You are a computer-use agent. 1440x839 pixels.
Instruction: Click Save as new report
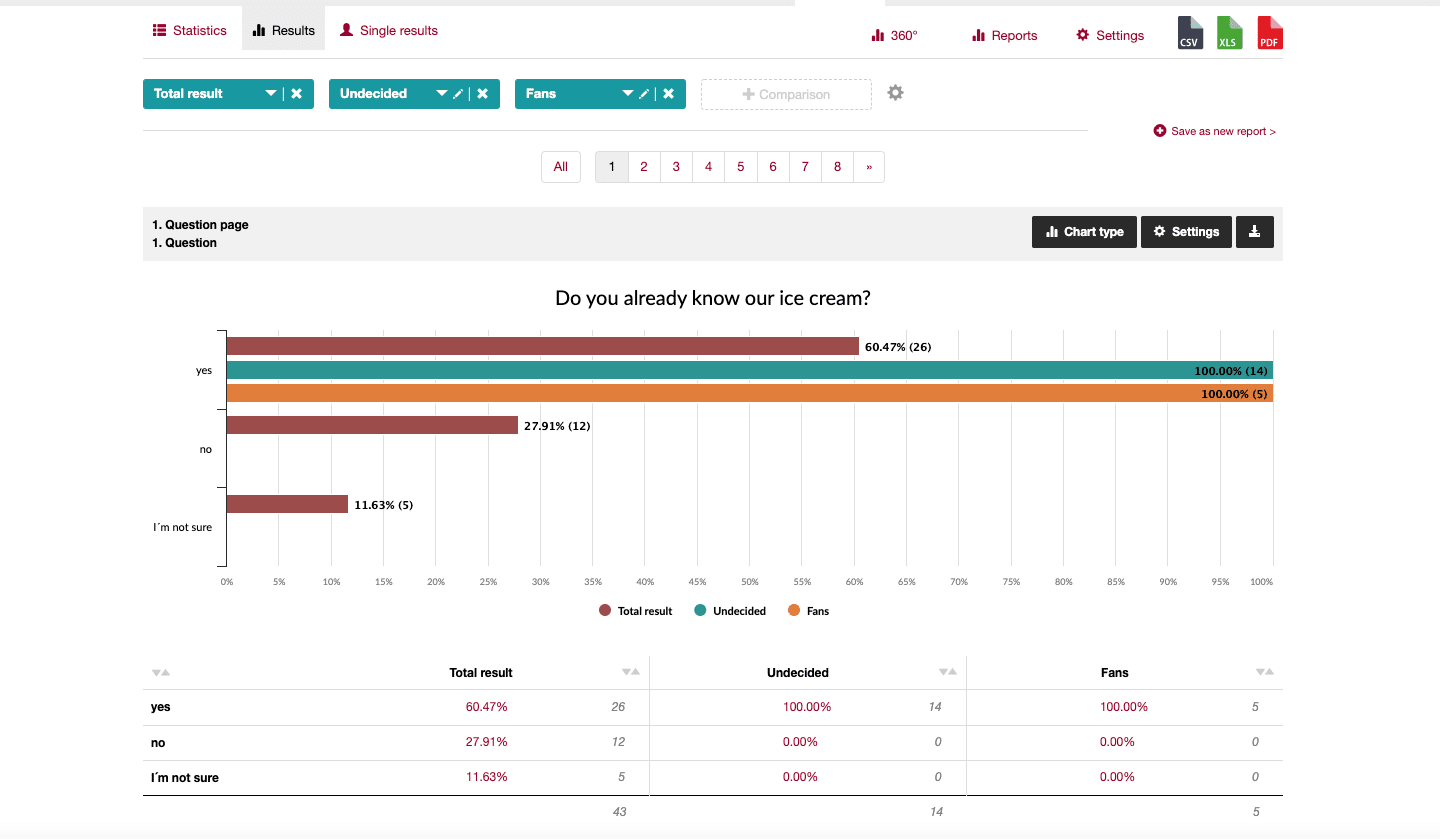[1214, 130]
